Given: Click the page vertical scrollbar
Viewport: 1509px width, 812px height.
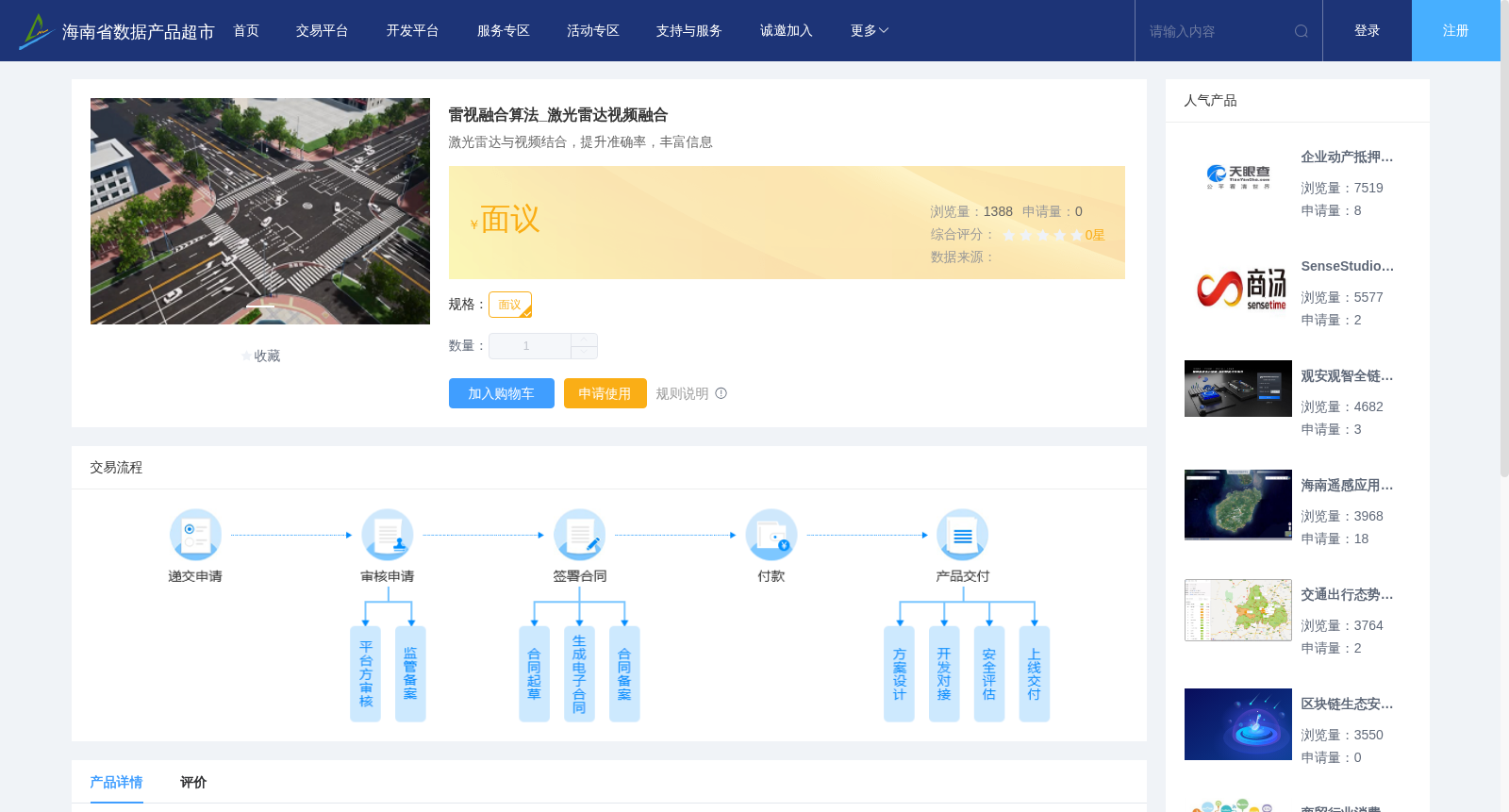Looking at the screenshot, I should point(1504,239).
